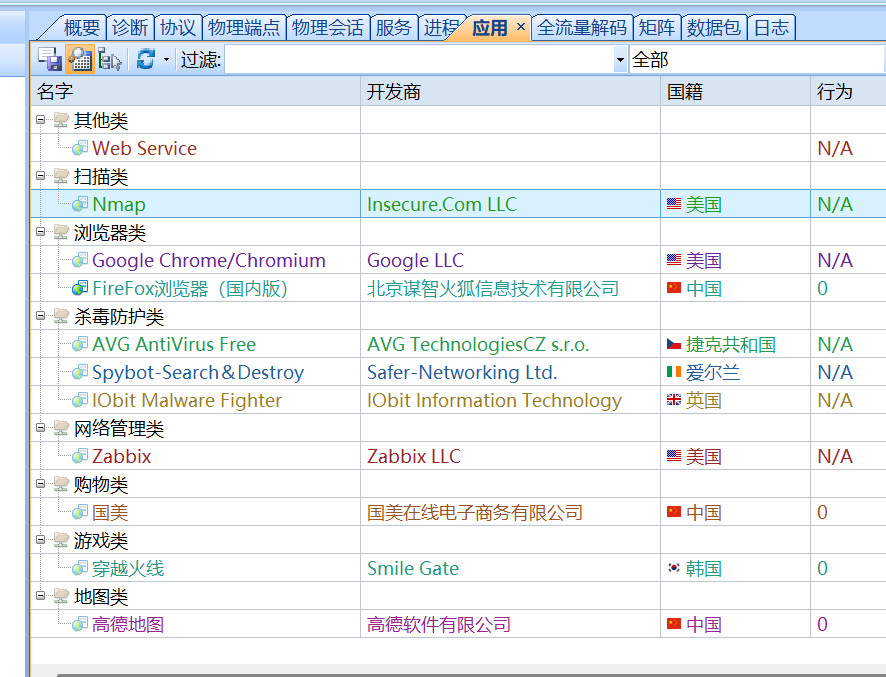Click the Czech flag in the AVG row
Screen dimensions: 886x677
tap(674, 344)
